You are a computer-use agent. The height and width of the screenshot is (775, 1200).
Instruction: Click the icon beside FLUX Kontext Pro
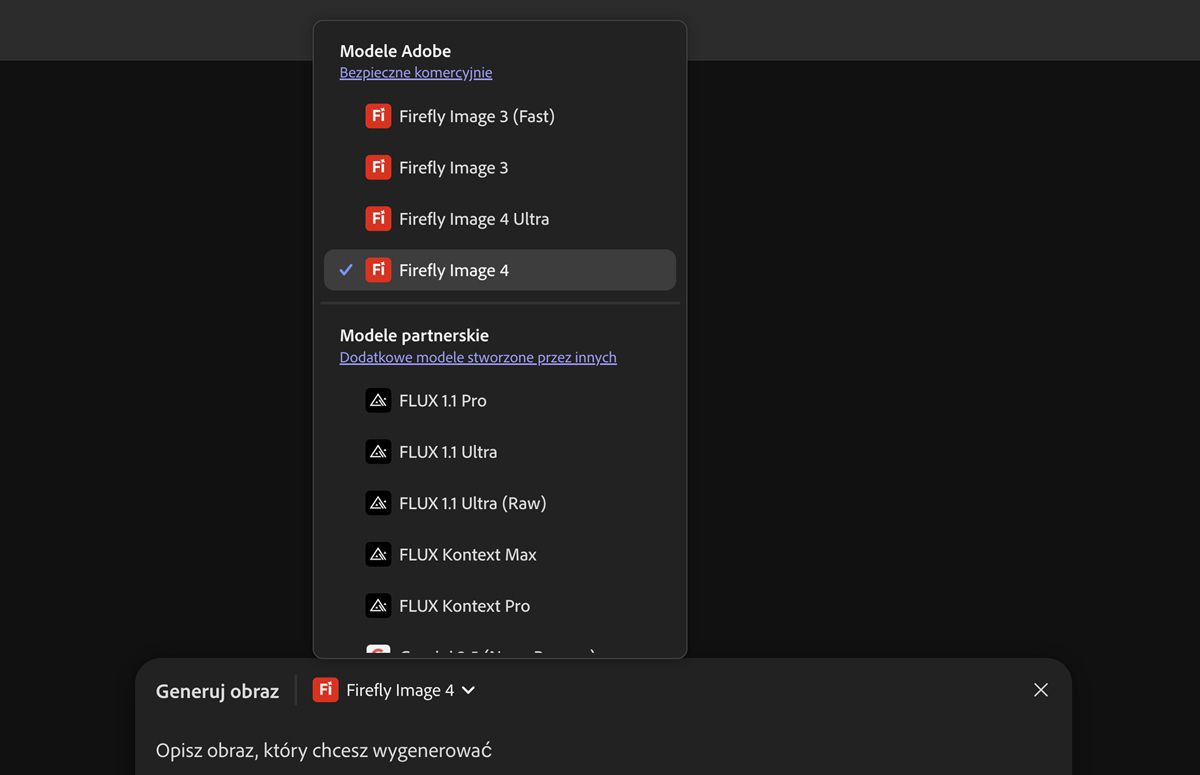click(378, 605)
